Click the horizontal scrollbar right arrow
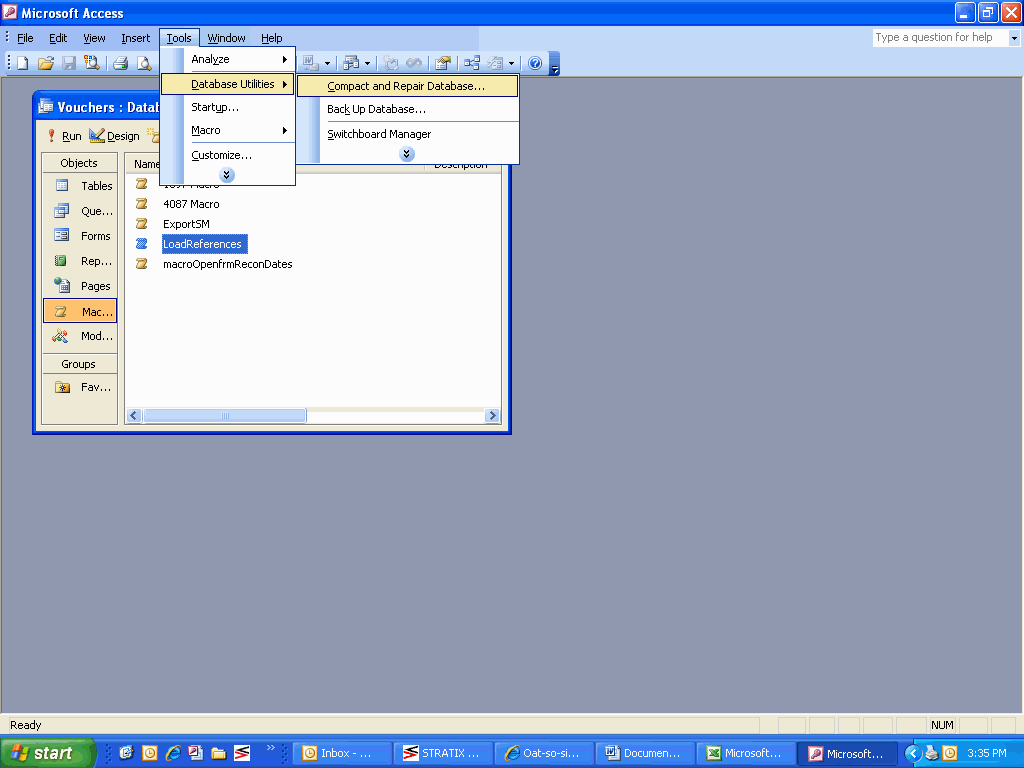The width and height of the screenshot is (1024, 768). pyautogui.click(x=492, y=415)
